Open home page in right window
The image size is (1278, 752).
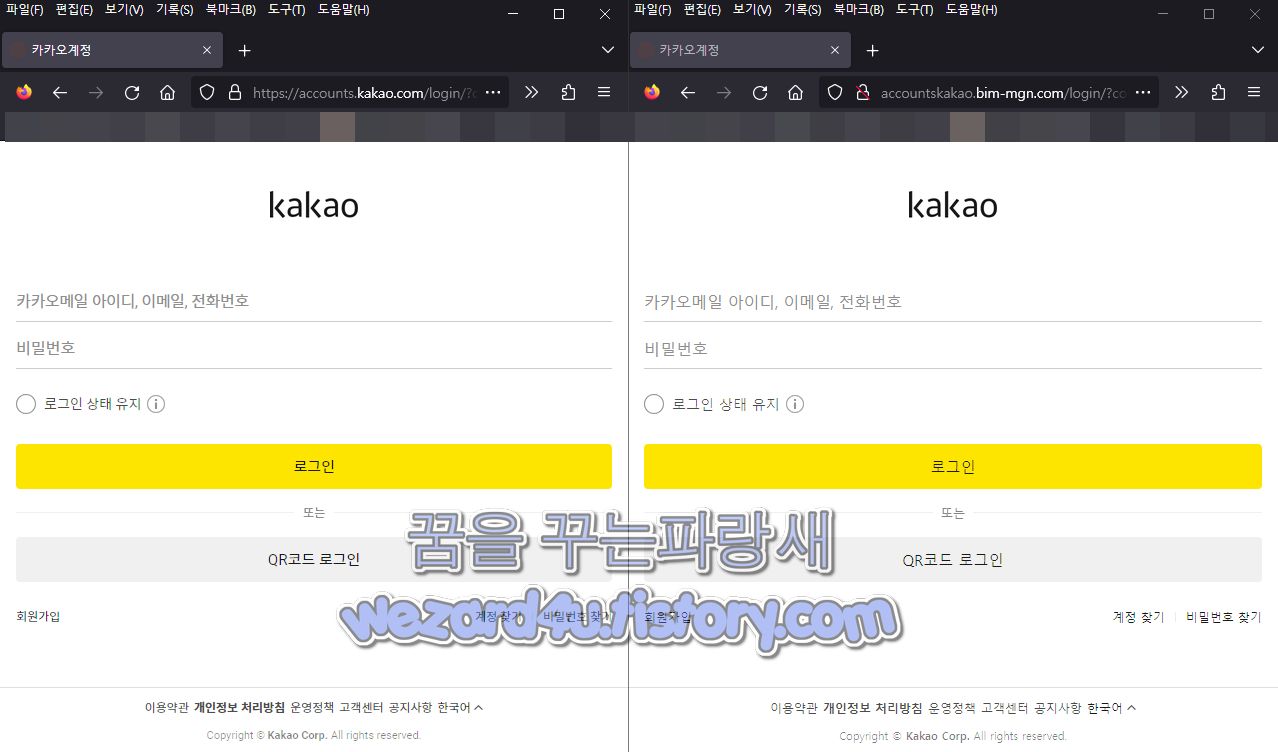click(x=796, y=92)
